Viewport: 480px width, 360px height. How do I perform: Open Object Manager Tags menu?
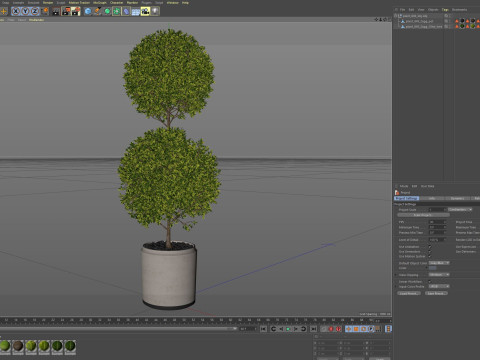[x=445, y=10]
